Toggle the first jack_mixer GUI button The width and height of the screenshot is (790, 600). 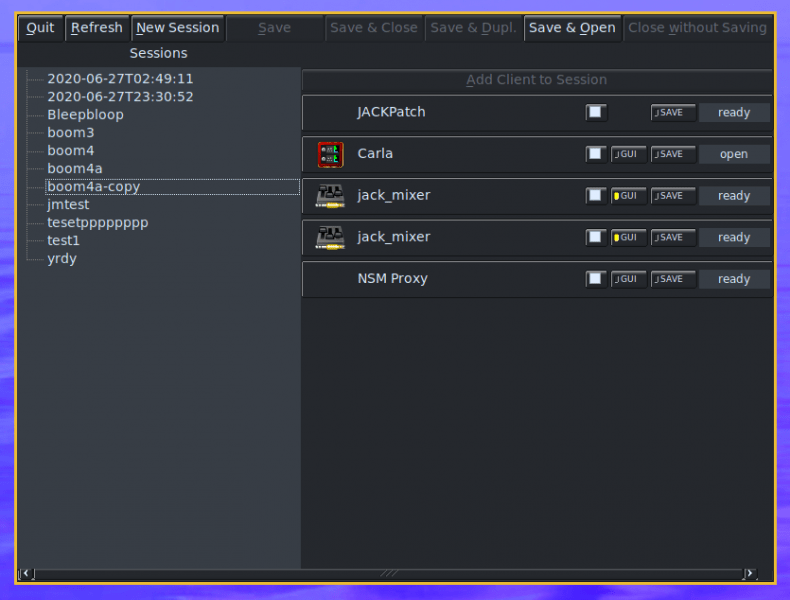click(628, 196)
